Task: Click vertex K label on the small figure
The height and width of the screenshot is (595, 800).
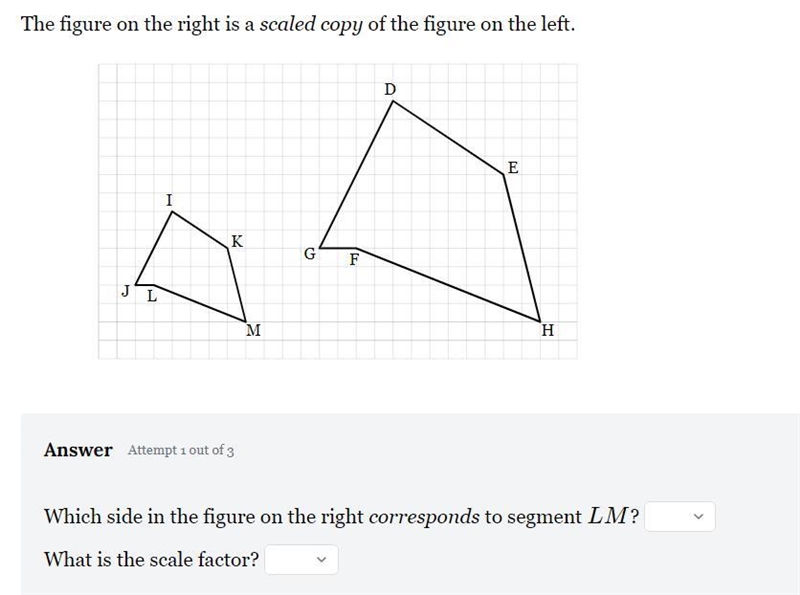Action: click(x=237, y=241)
